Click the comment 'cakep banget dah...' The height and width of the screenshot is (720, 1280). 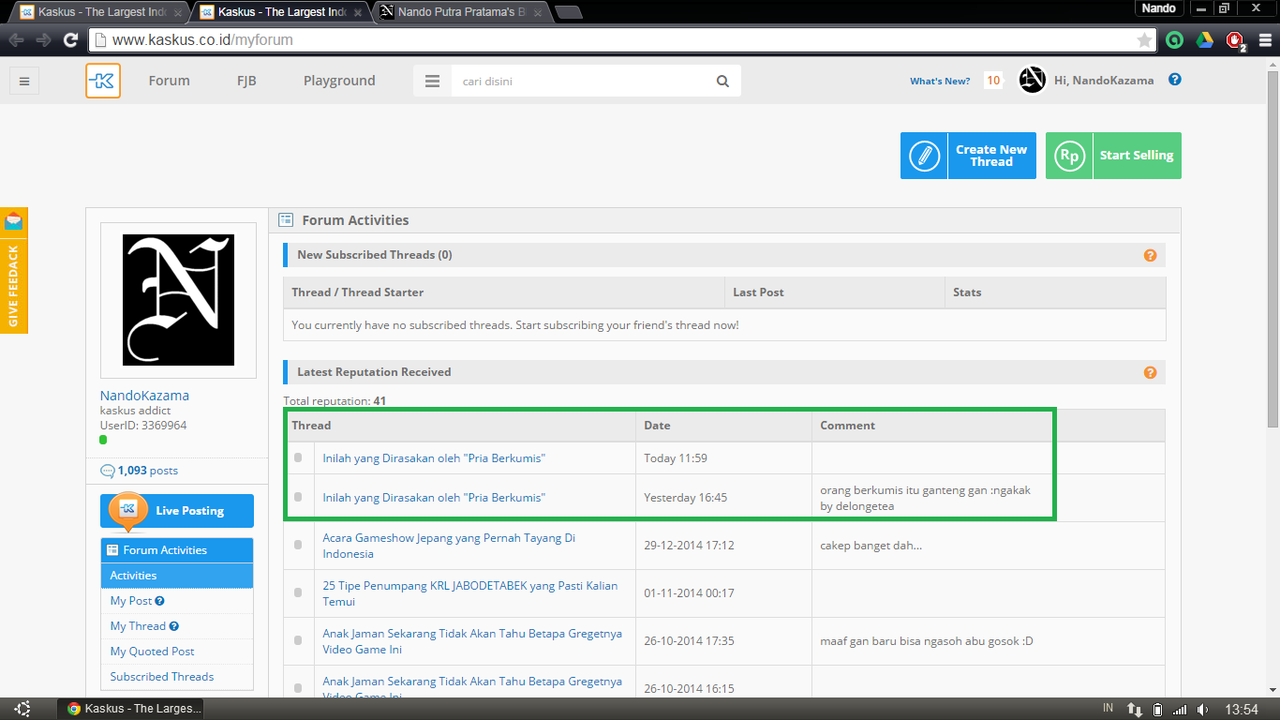871,545
